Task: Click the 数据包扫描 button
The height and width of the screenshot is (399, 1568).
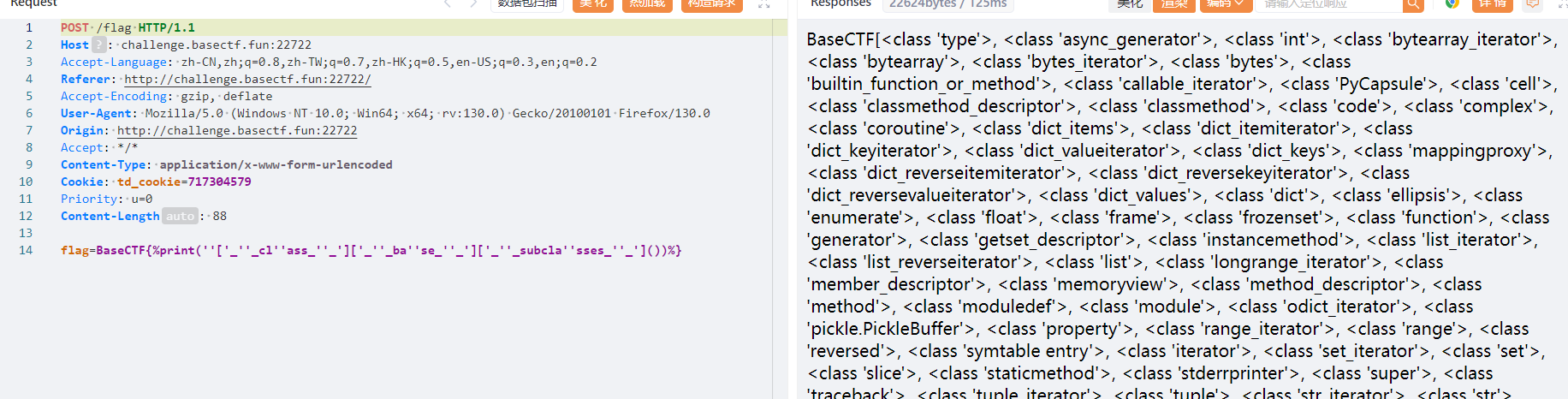Action: [x=527, y=4]
